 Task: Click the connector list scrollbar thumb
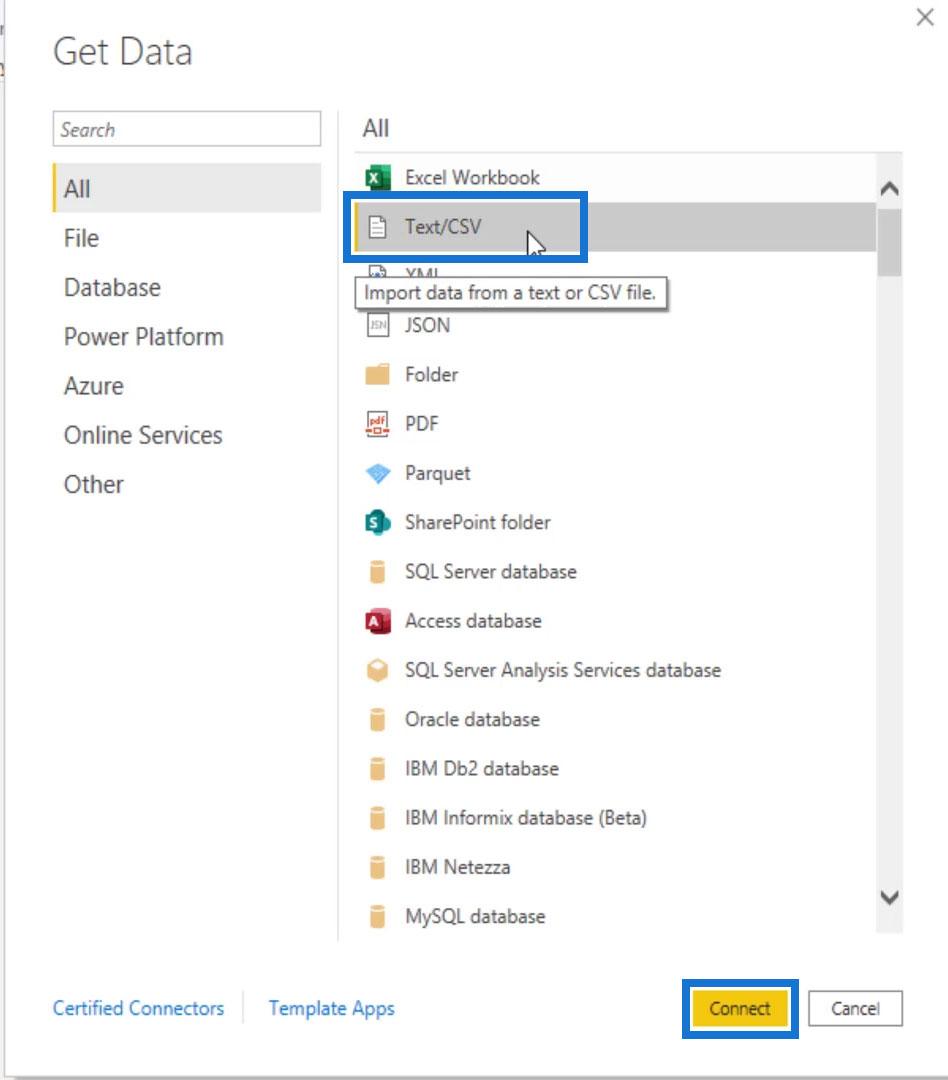(889, 243)
